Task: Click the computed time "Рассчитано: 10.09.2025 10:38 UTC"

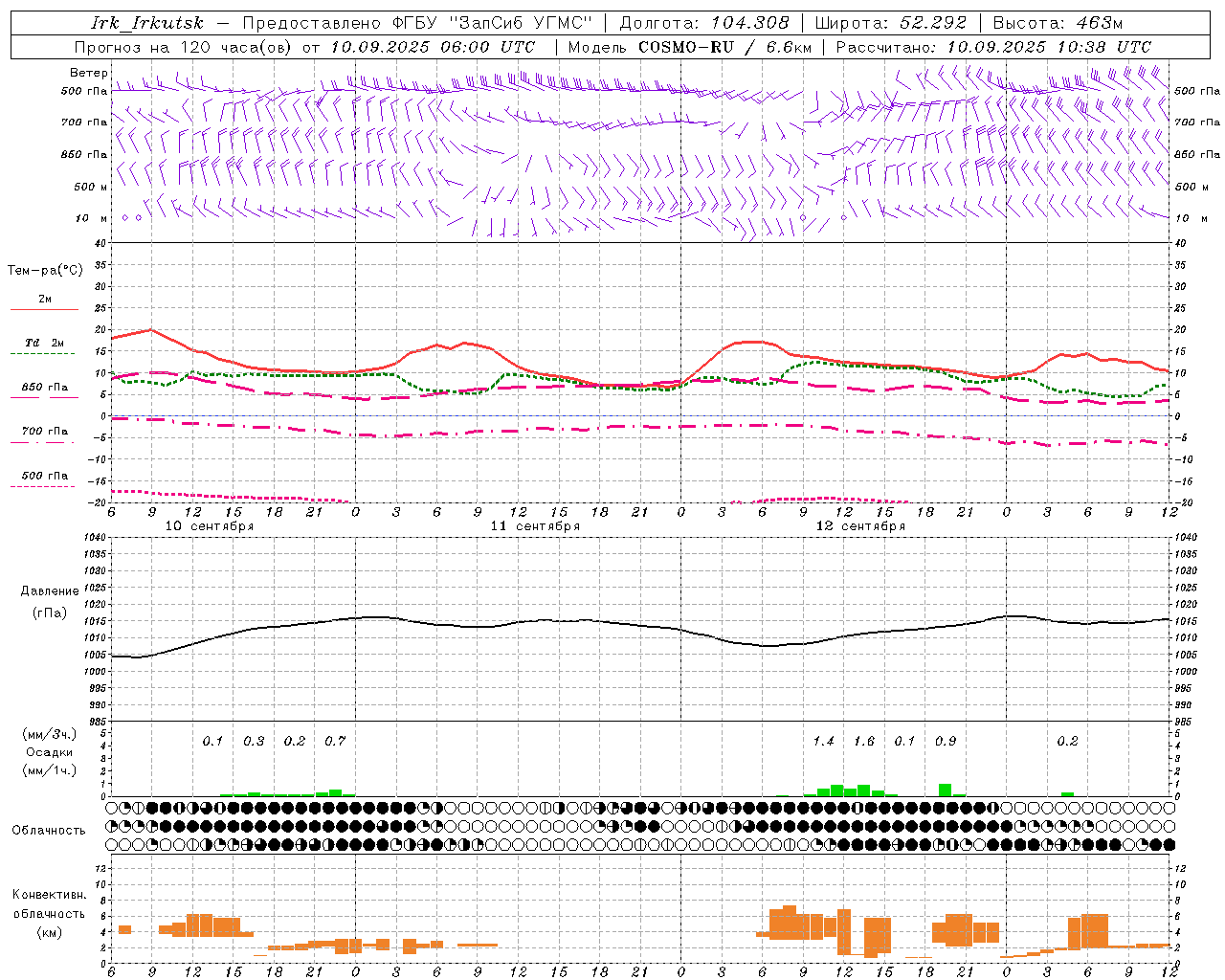Action: pyautogui.click(x=993, y=47)
